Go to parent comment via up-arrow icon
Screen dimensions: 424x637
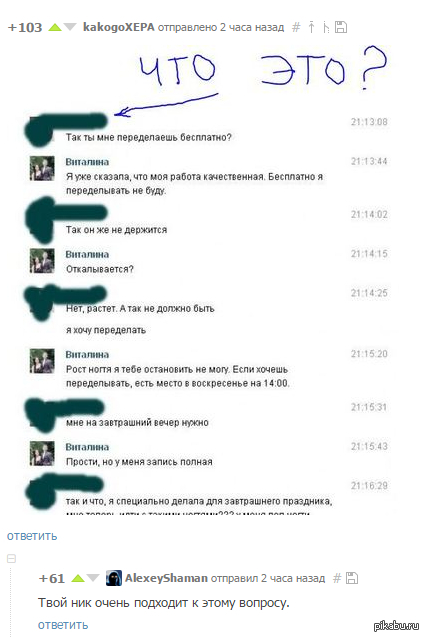(311, 27)
